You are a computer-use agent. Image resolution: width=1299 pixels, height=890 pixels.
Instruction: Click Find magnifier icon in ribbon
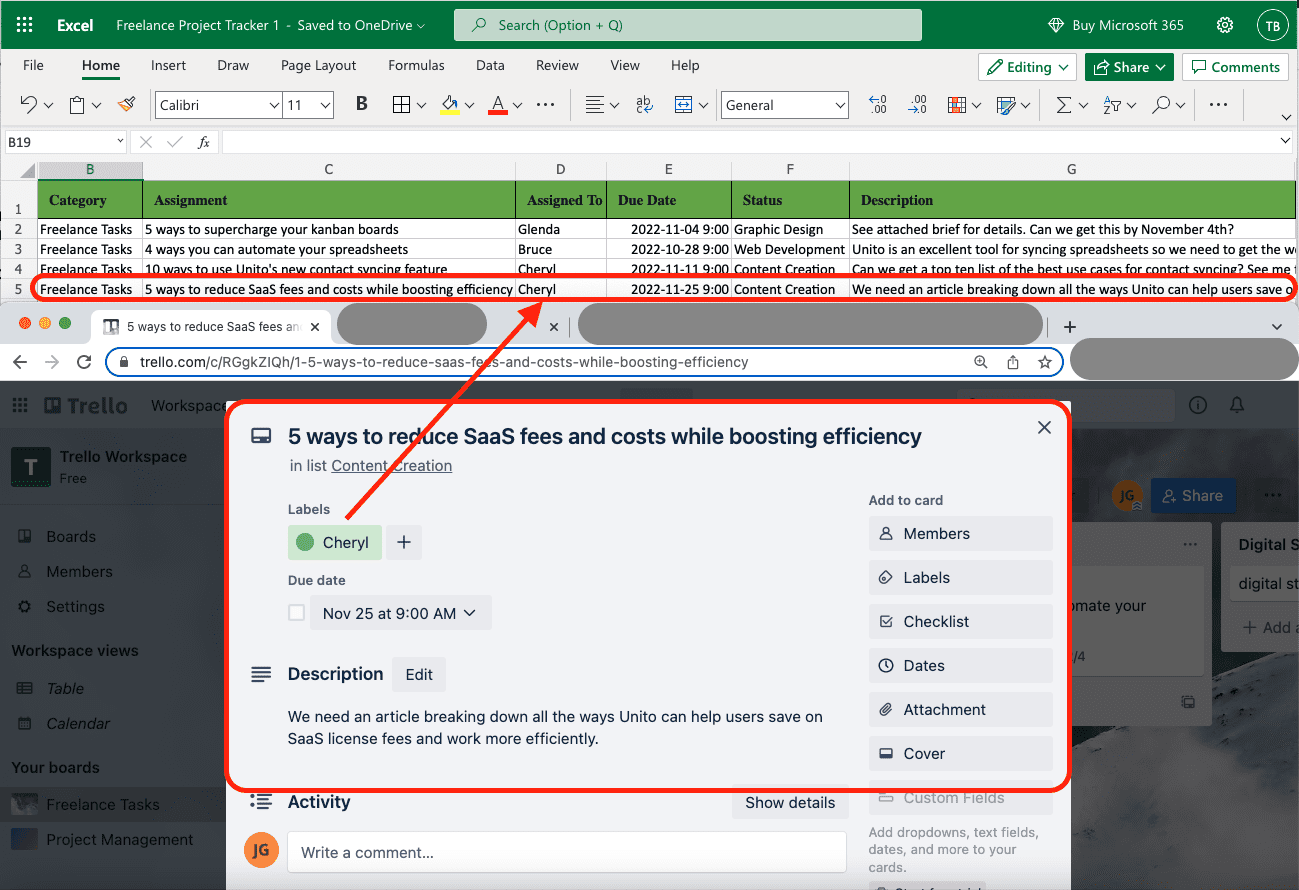(x=1160, y=105)
